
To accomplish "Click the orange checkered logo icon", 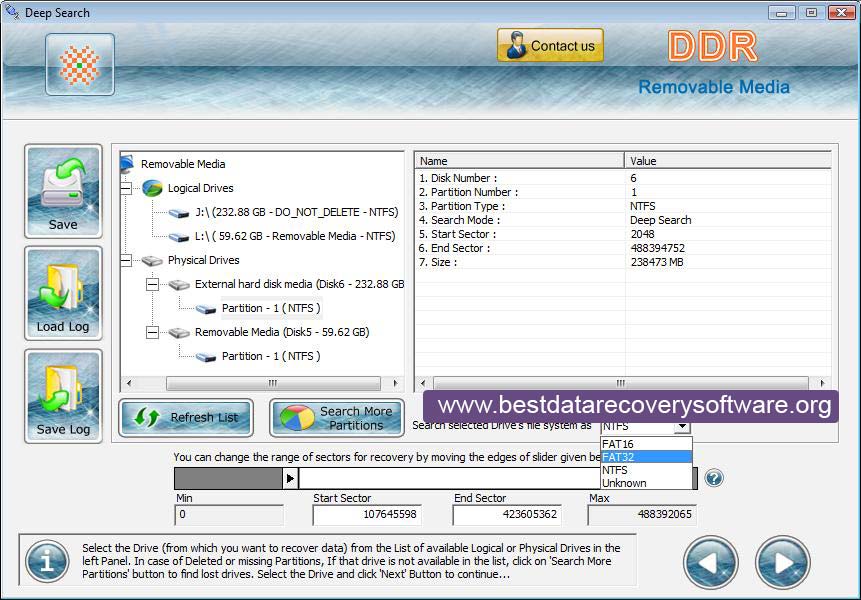I will tap(80, 65).
